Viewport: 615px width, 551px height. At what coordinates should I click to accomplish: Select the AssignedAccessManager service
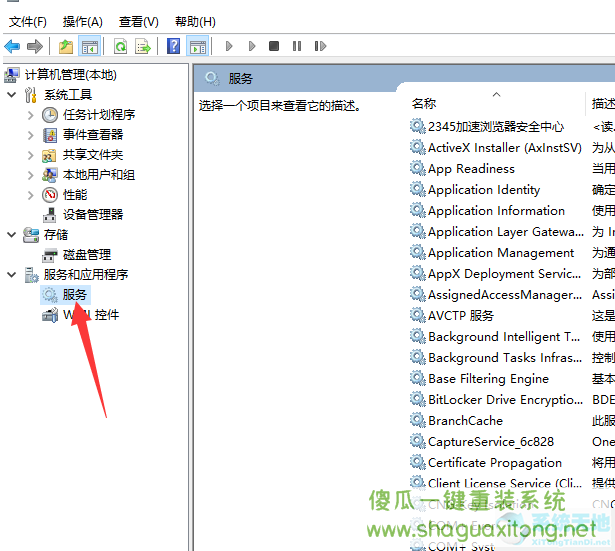pos(505,295)
